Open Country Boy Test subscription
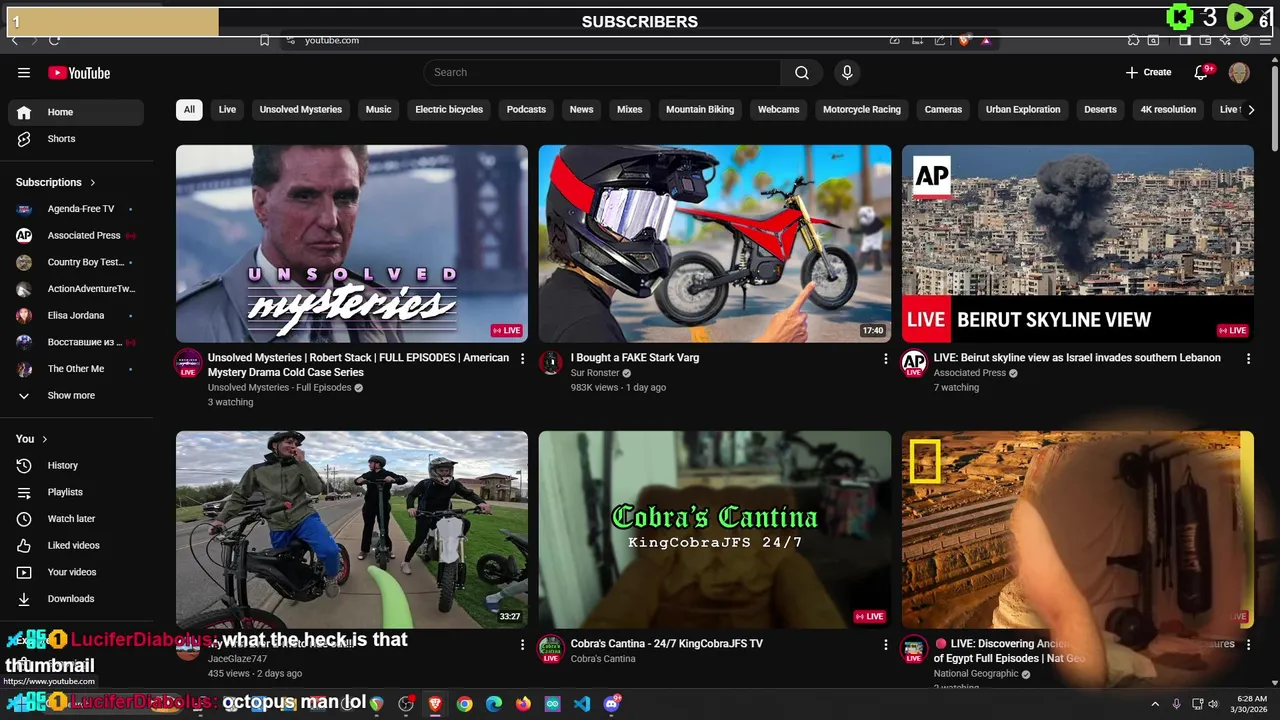 click(76, 262)
